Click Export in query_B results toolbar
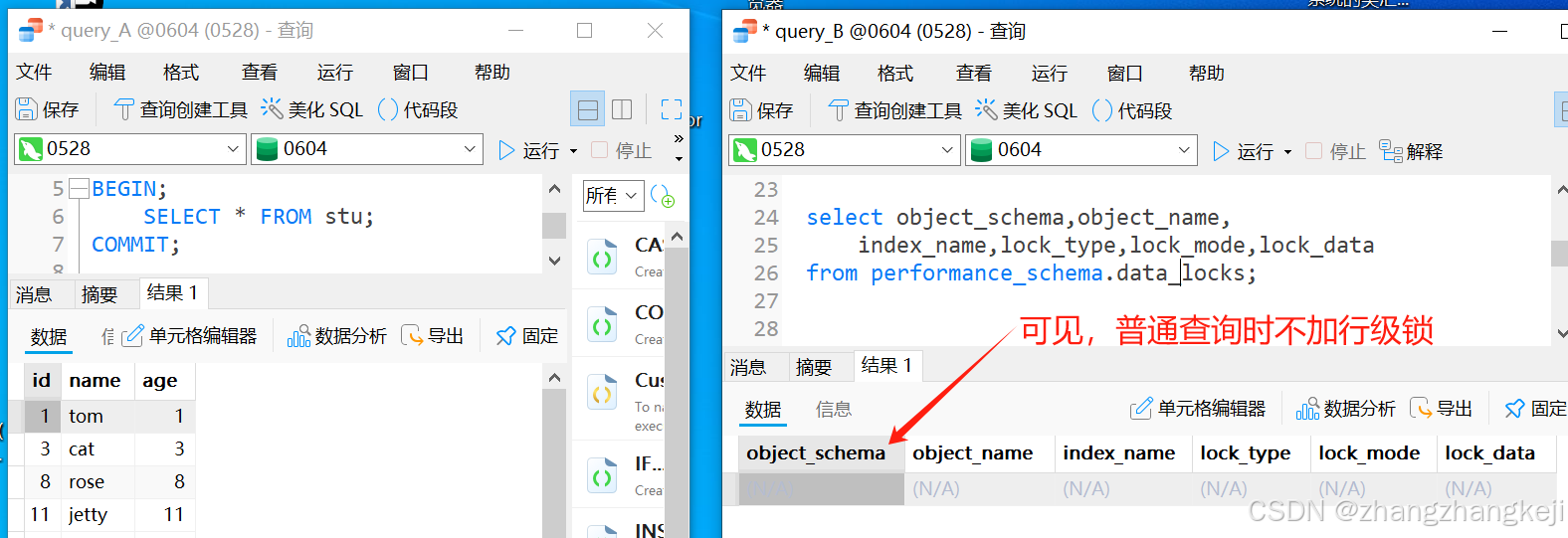This screenshot has width=1568, height=538. pyautogui.click(x=1441, y=409)
